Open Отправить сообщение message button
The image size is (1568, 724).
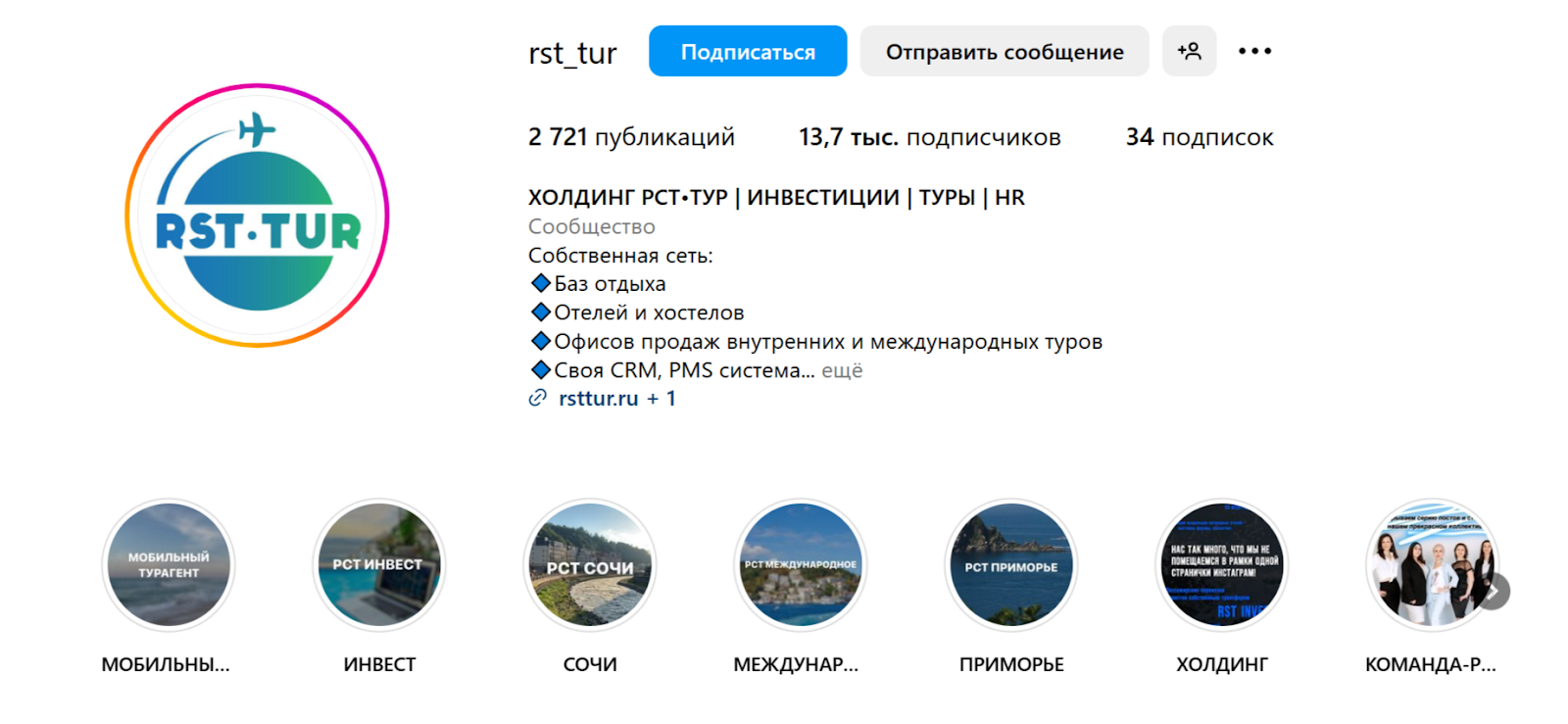pos(1004,51)
